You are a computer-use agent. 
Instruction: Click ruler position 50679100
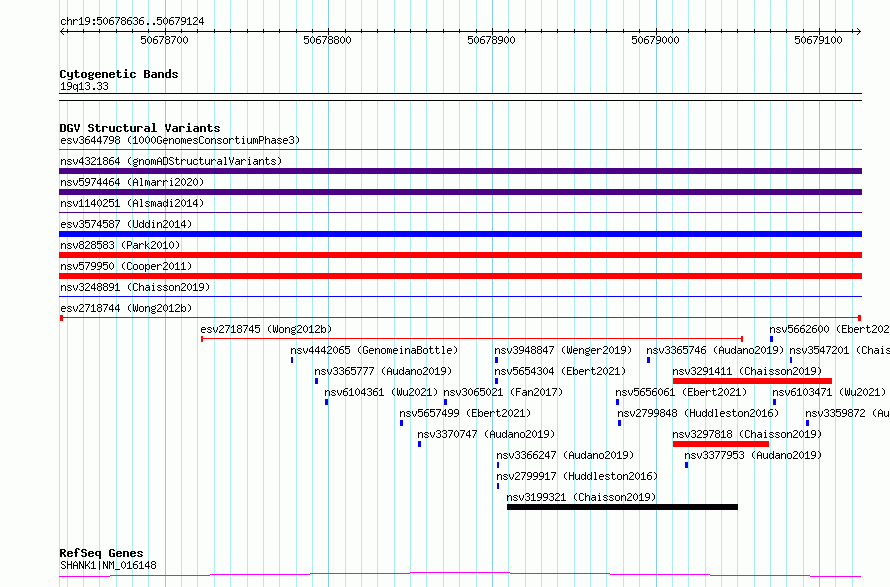tap(818, 40)
